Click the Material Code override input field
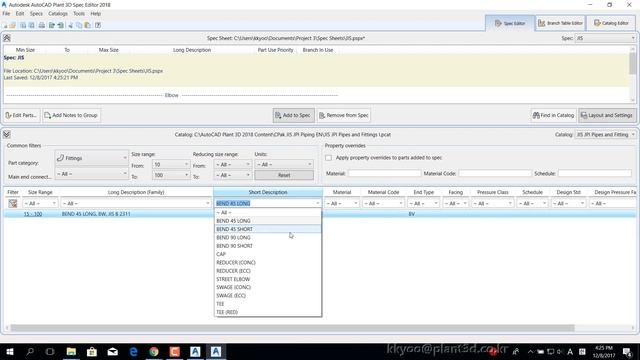This screenshot has height=360, width=640. click(495, 173)
